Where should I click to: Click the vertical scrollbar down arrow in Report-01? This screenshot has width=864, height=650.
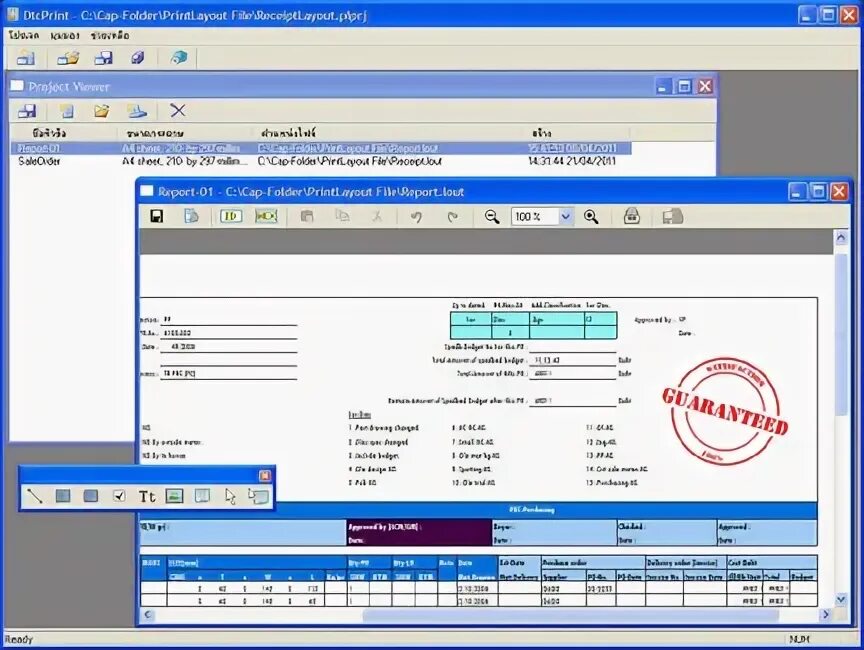tap(841, 599)
